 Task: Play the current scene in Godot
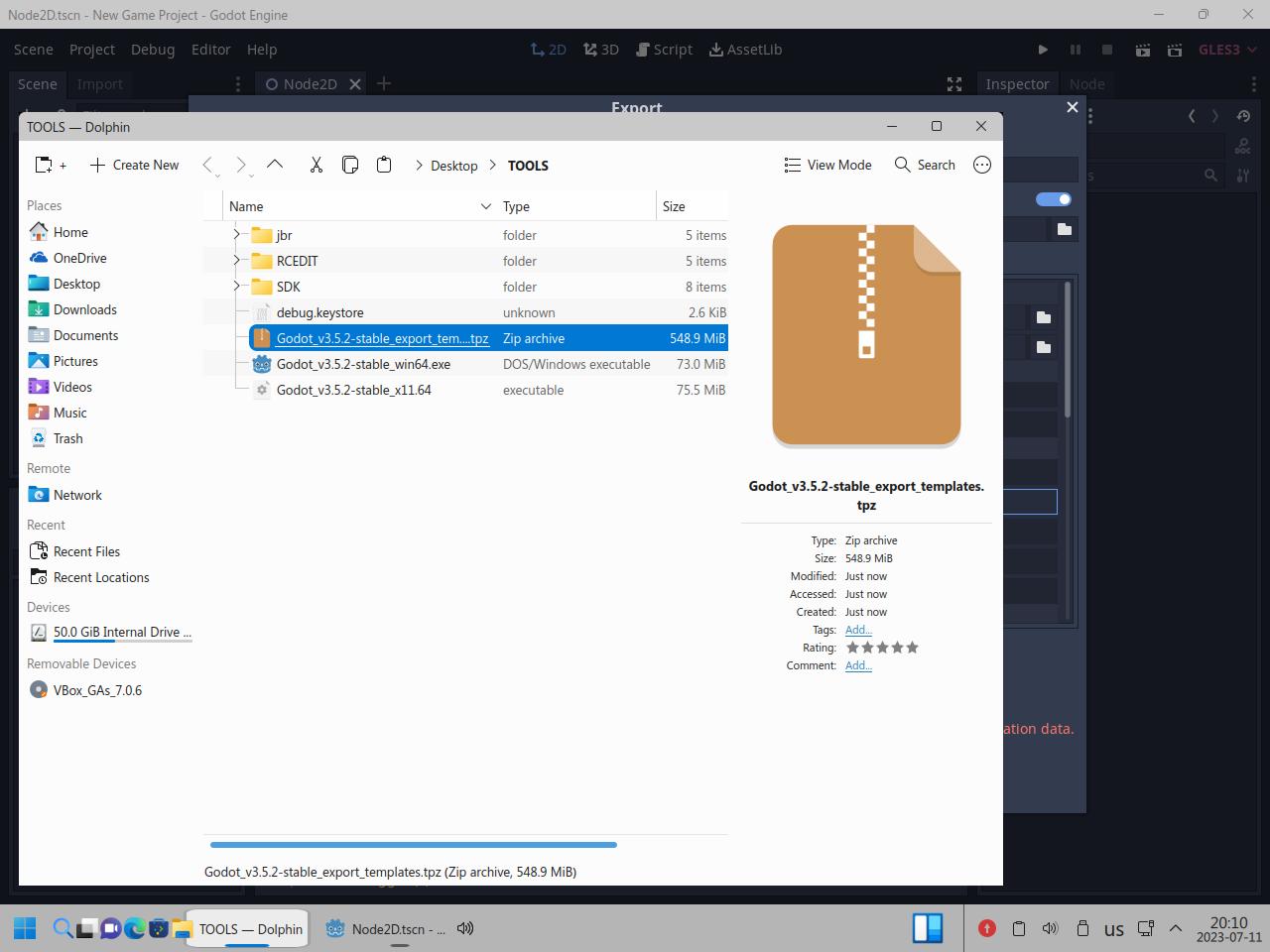1143,50
